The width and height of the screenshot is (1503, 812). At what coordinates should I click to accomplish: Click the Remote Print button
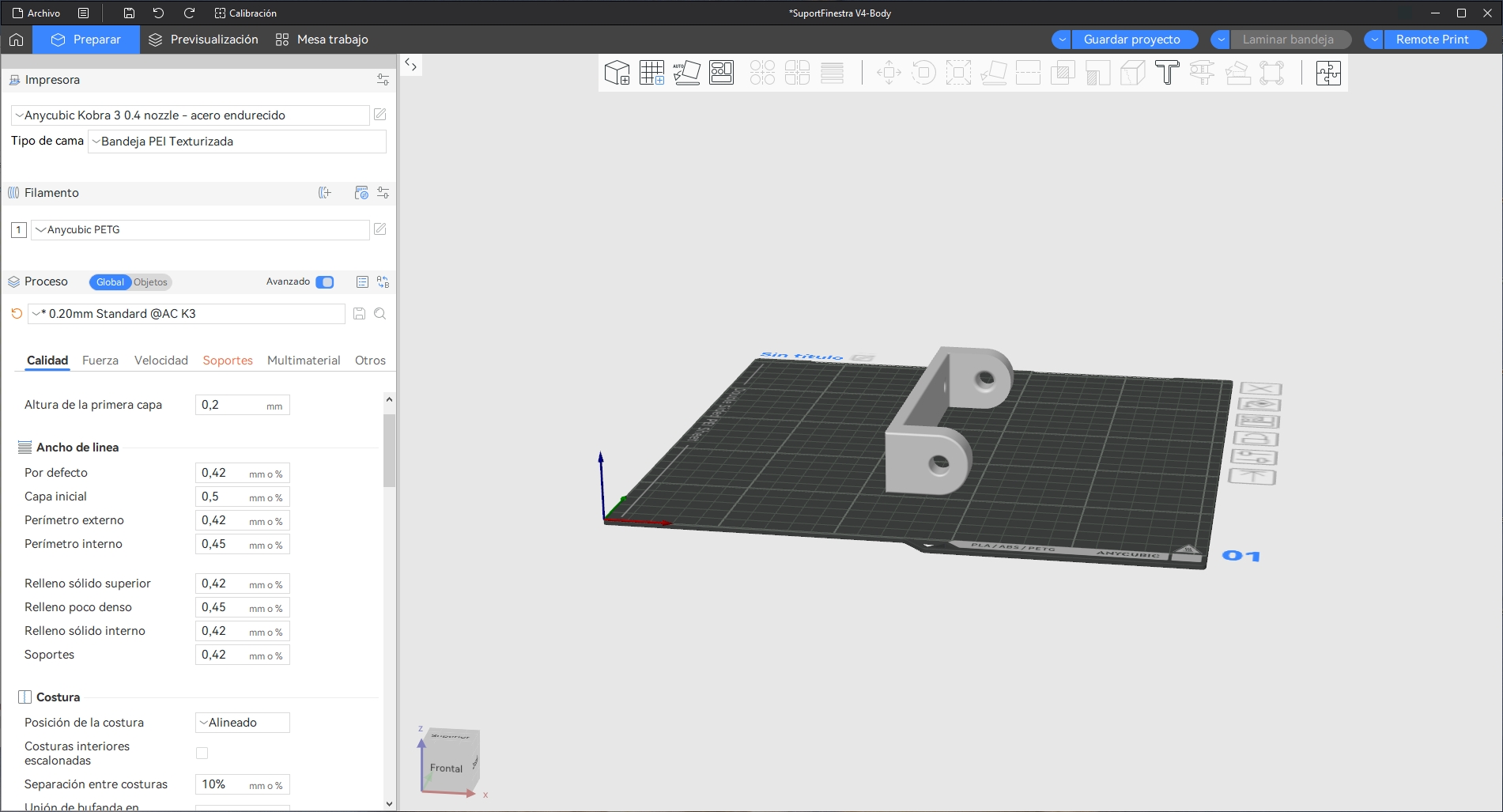tap(1432, 40)
